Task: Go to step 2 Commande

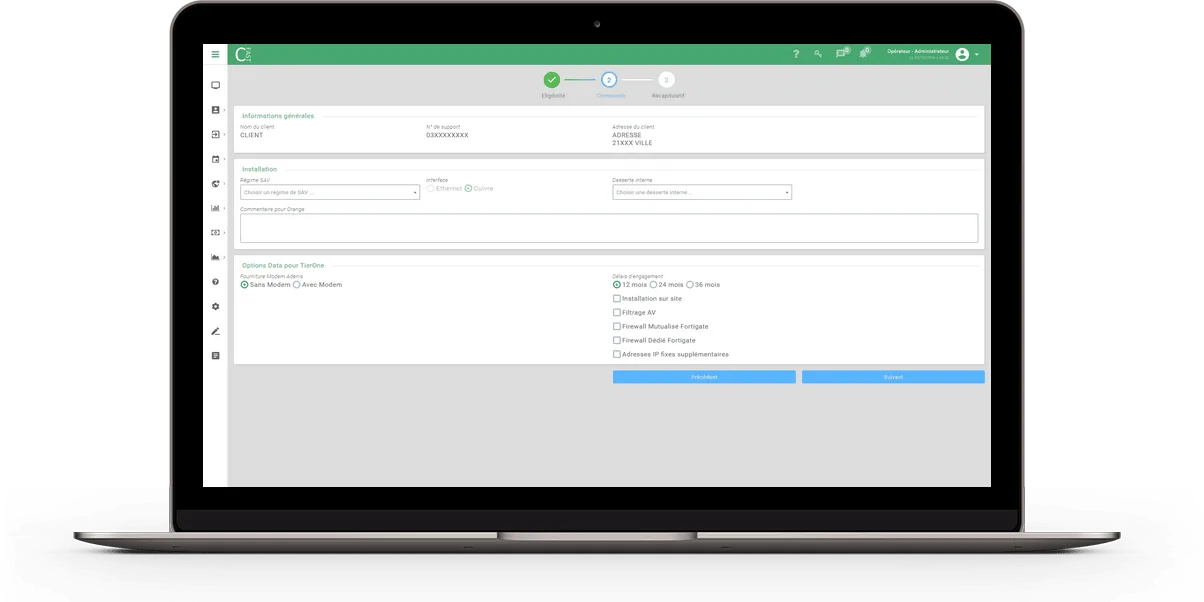Action: [609, 80]
